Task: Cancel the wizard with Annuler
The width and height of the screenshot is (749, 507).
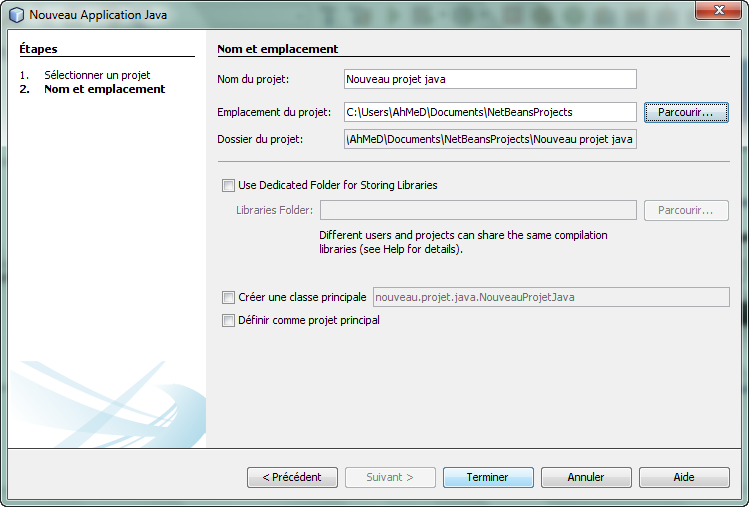Action: click(586, 477)
